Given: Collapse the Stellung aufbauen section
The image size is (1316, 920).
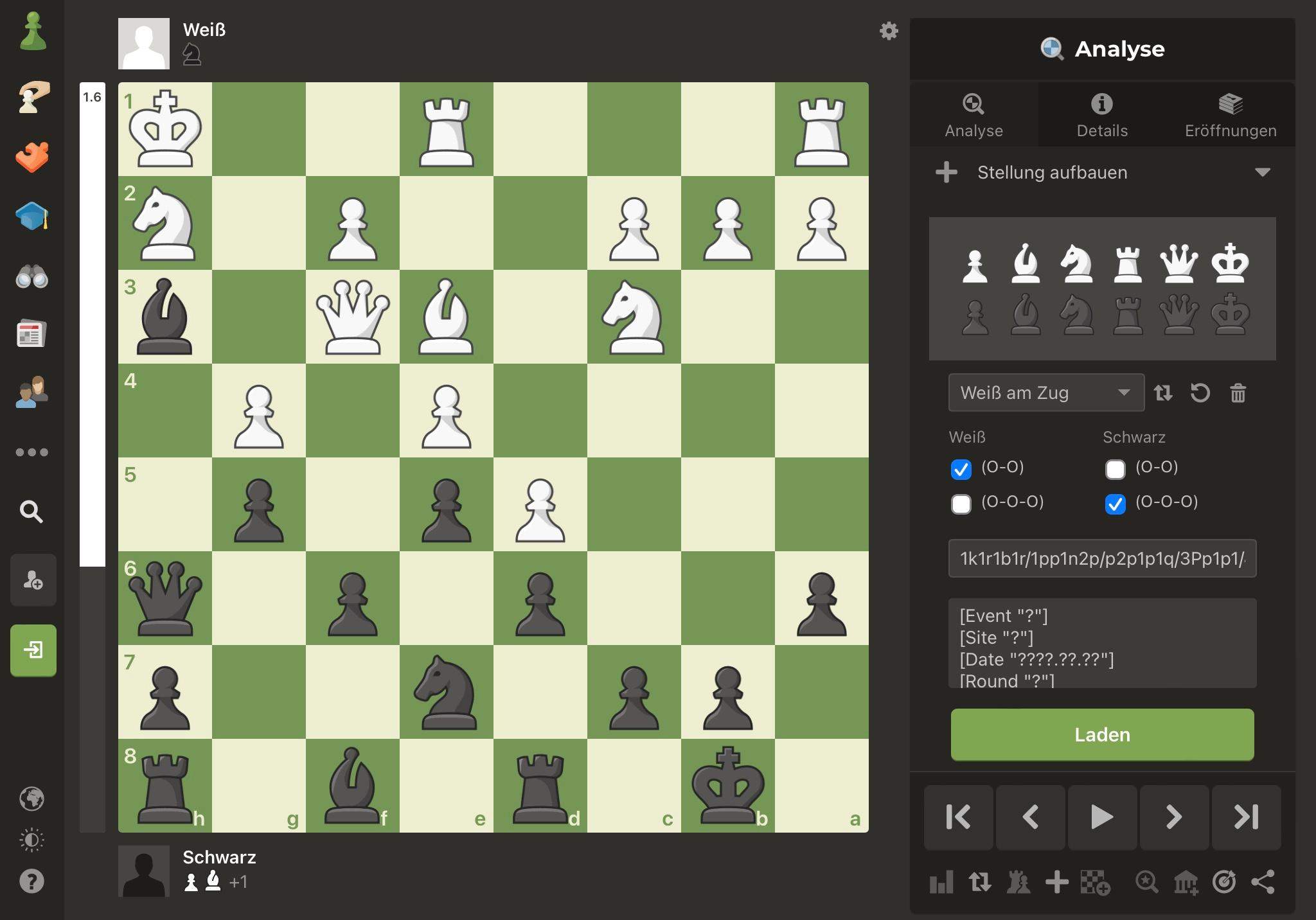Looking at the screenshot, I should coord(1262,172).
